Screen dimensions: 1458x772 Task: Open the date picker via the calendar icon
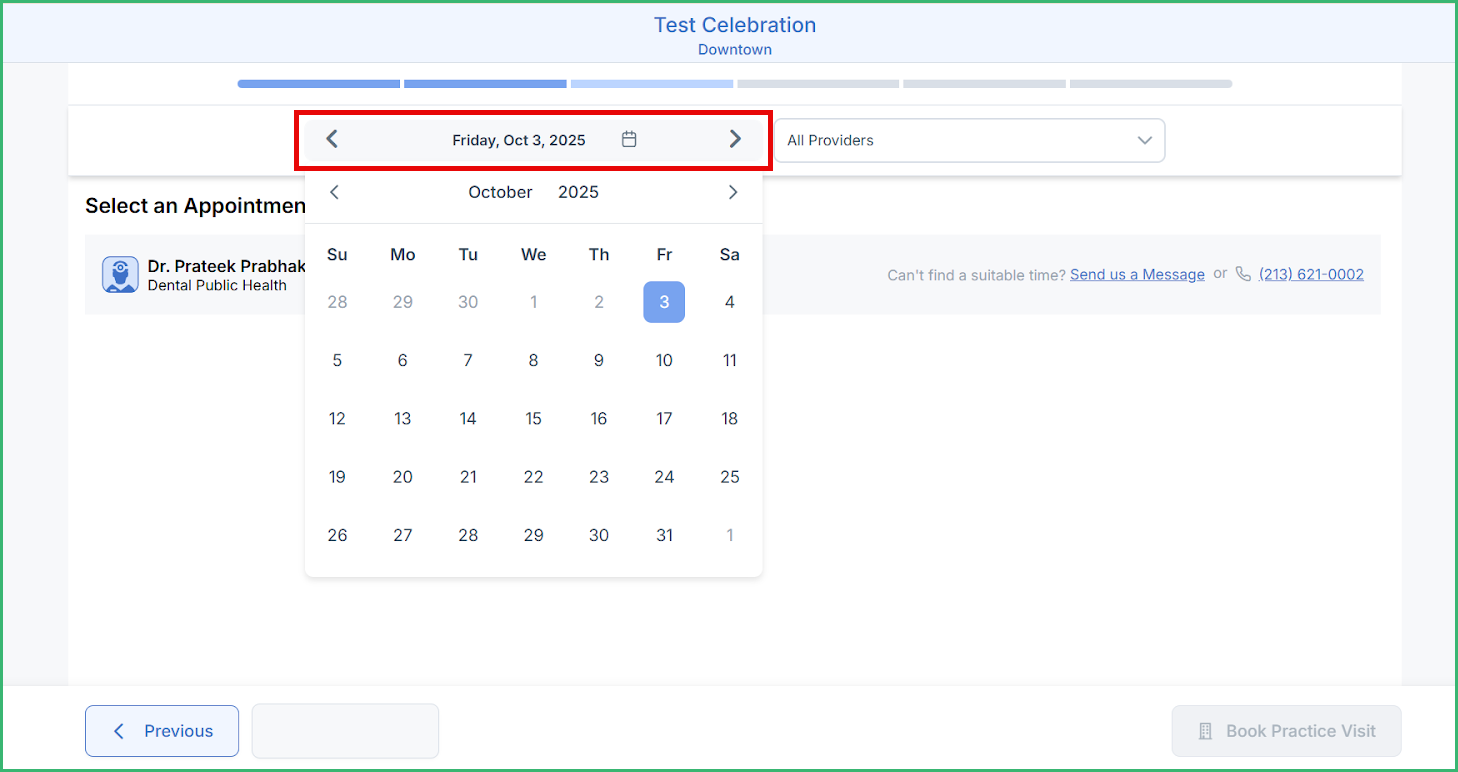[x=629, y=140]
